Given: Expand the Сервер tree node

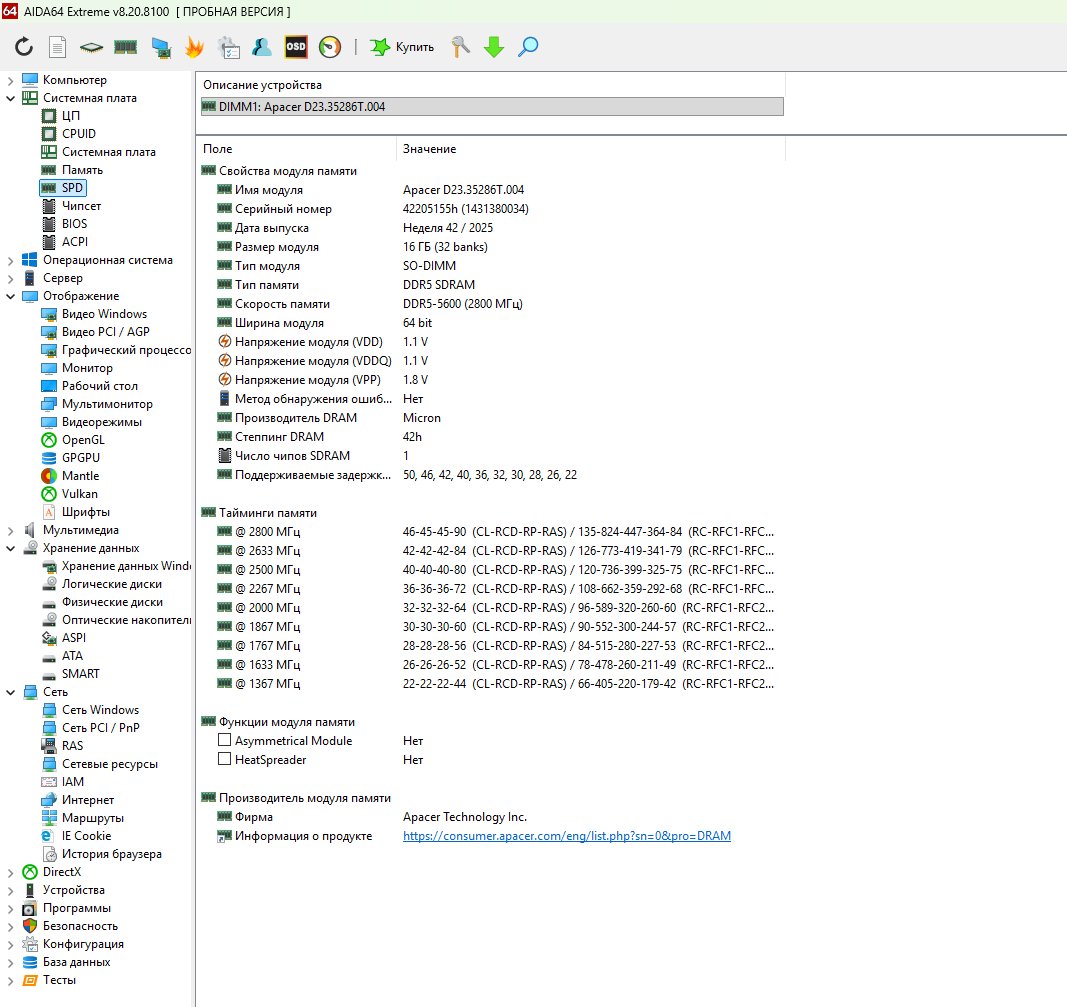Looking at the screenshot, I should (x=10, y=278).
